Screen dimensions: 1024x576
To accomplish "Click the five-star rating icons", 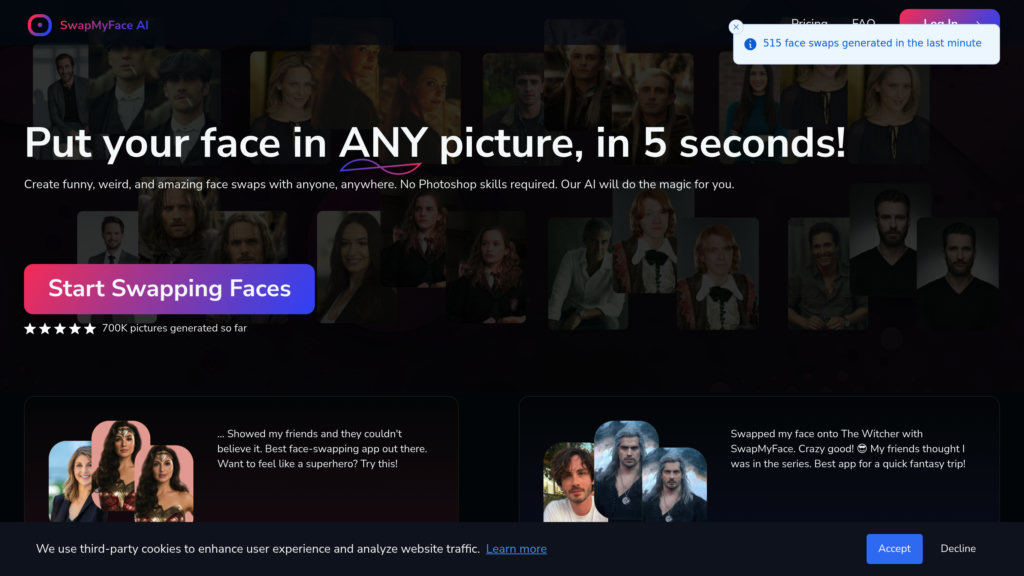I will pyautogui.click(x=60, y=328).
